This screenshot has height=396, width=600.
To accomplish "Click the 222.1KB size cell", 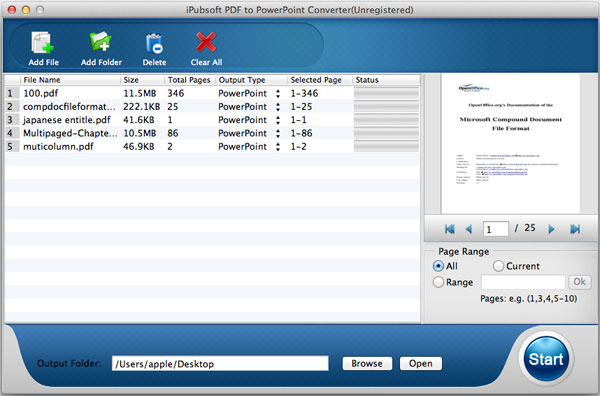I will coord(142,107).
